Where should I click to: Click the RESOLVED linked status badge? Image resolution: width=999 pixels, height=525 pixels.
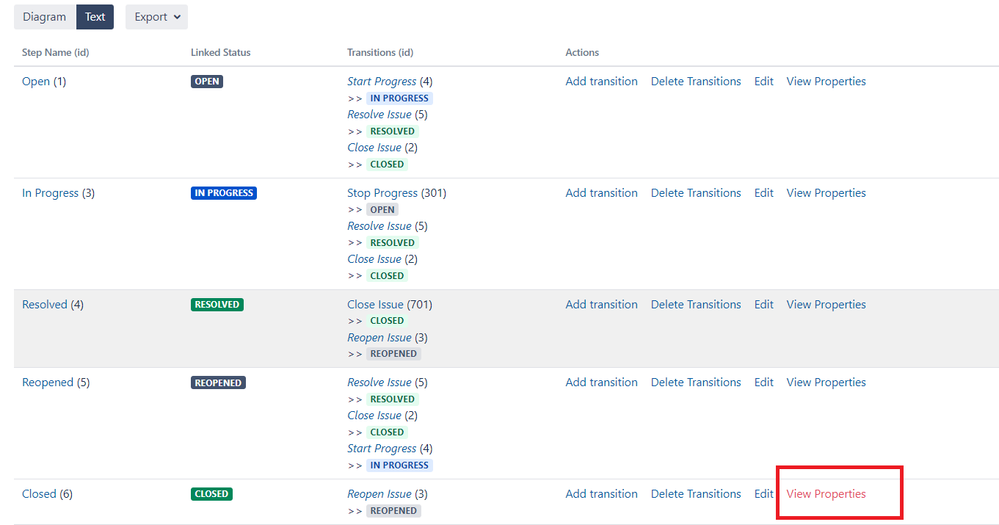(x=217, y=305)
